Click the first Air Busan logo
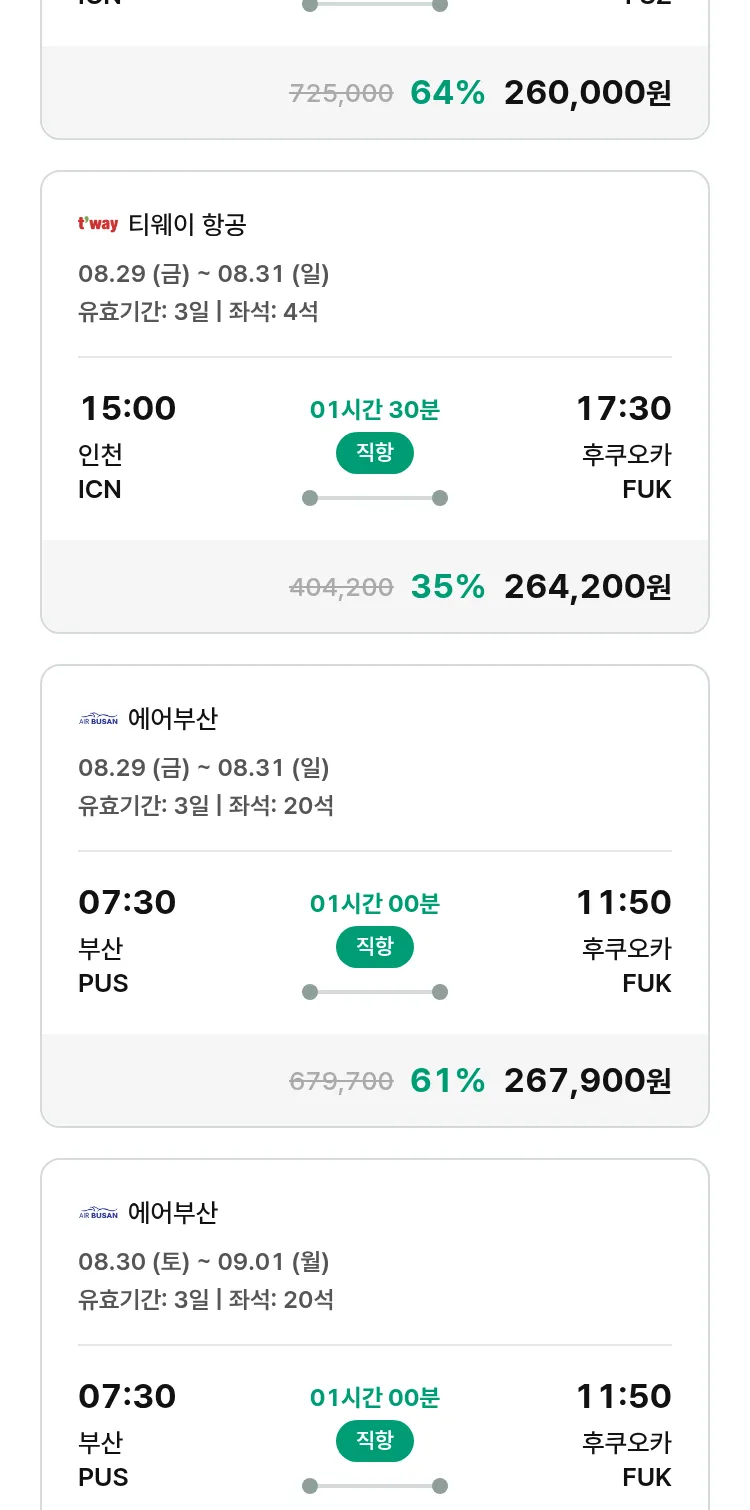Screen dimensions: 750x1510 point(98,718)
